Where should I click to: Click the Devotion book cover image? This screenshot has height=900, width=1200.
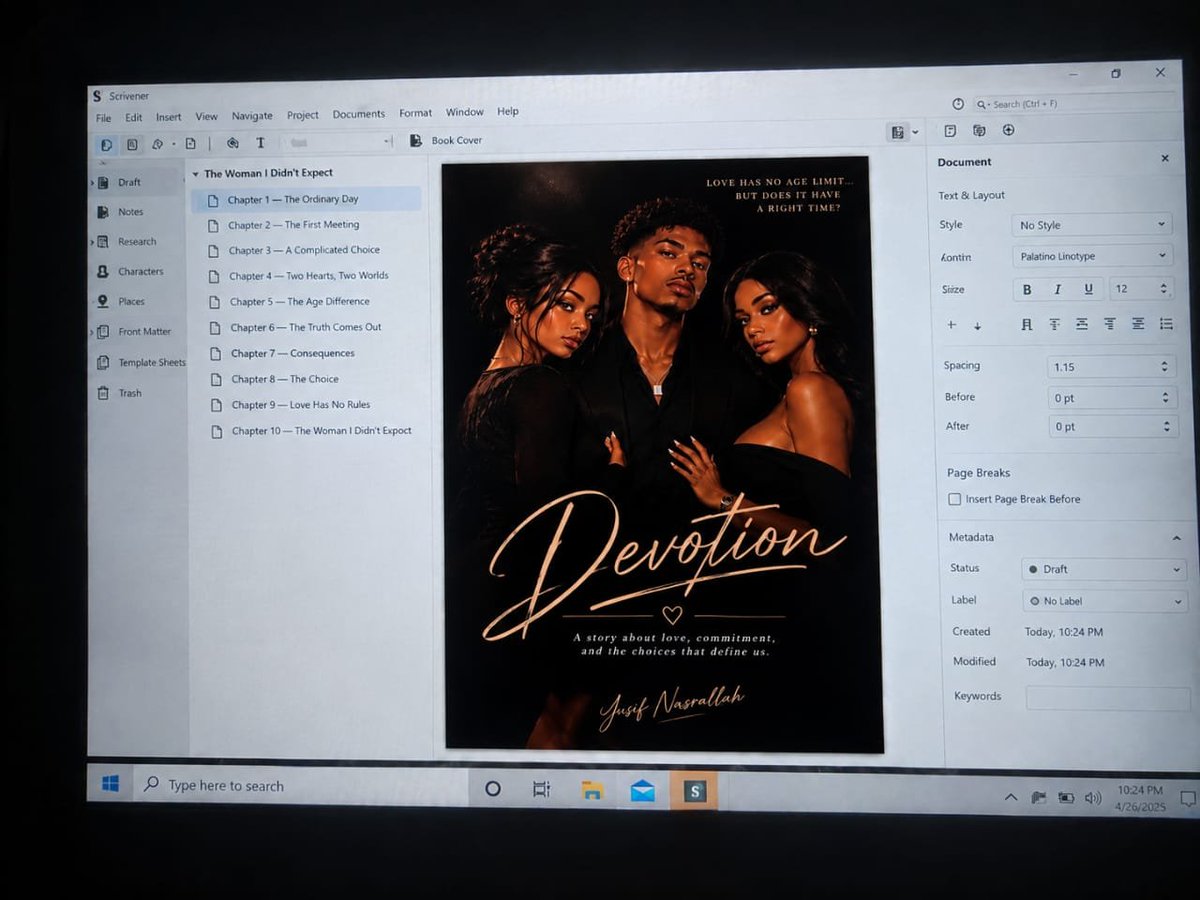click(x=661, y=453)
